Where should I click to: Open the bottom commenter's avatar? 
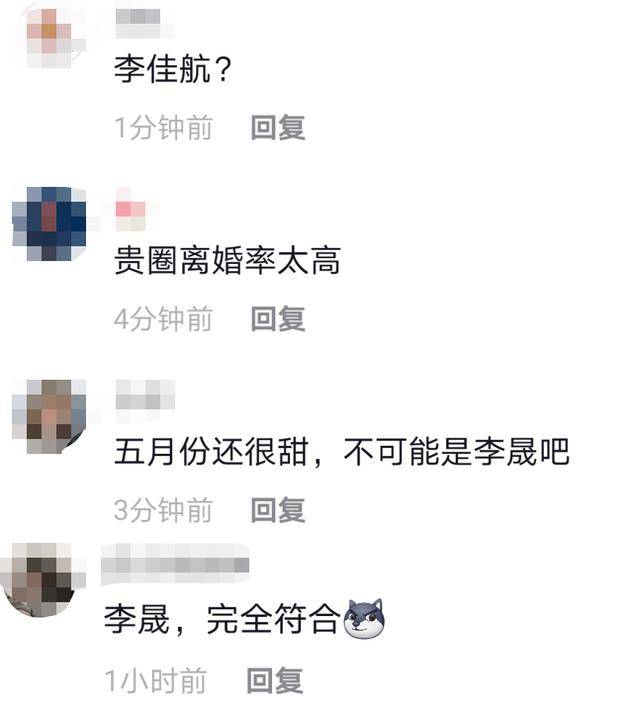click(x=43, y=580)
